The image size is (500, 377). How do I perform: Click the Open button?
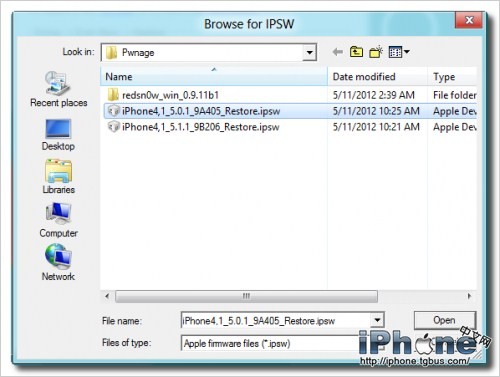coord(445,320)
